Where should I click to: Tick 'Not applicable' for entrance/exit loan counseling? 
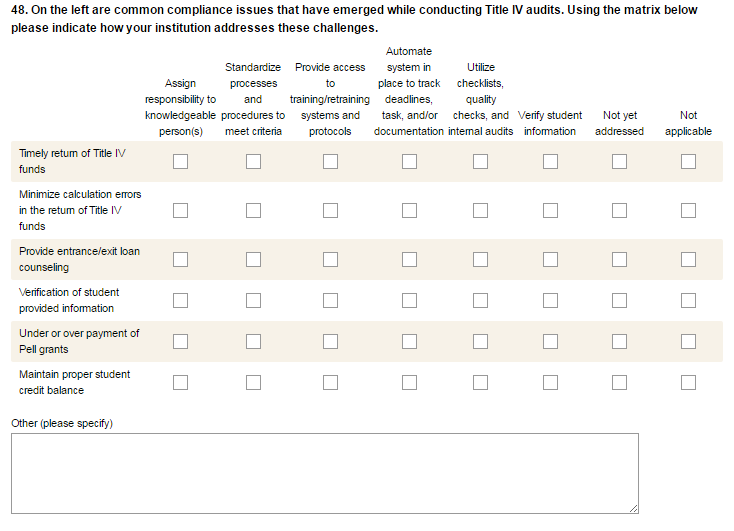click(x=688, y=260)
